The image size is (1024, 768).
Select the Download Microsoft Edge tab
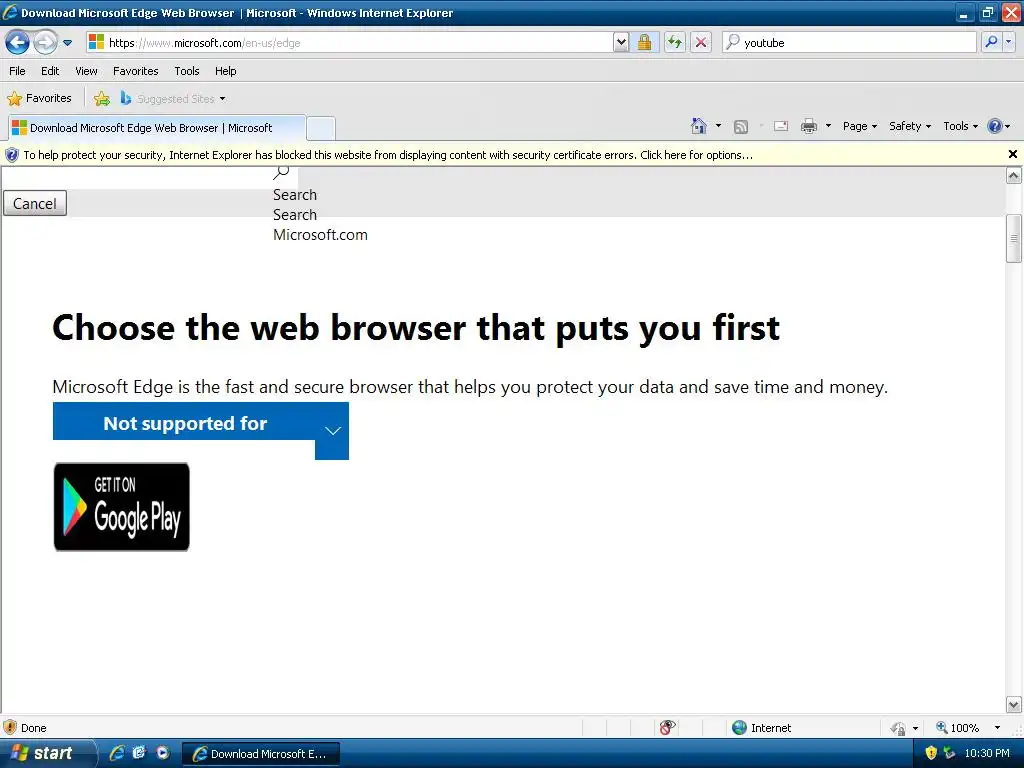[156, 128]
